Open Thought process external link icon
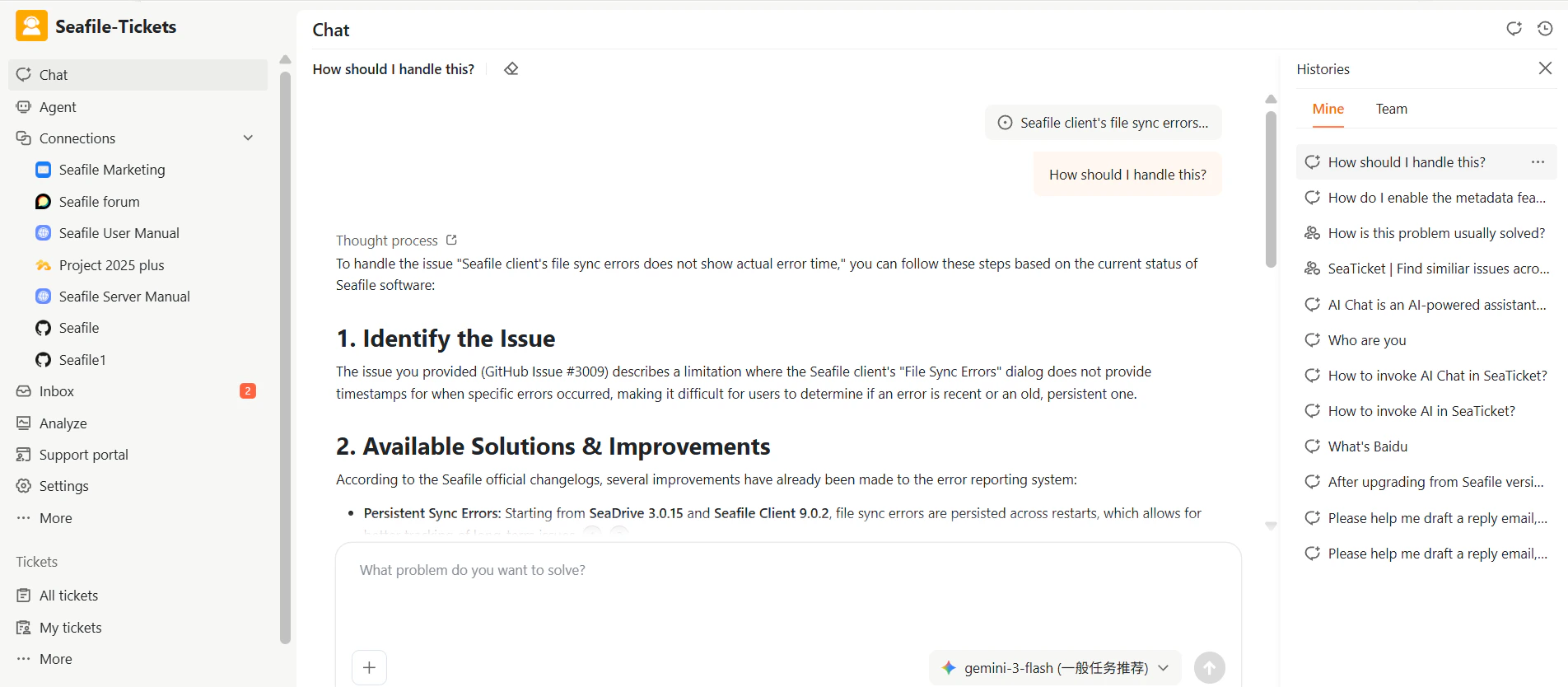The height and width of the screenshot is (687, 1568). [x=451, y=240]
